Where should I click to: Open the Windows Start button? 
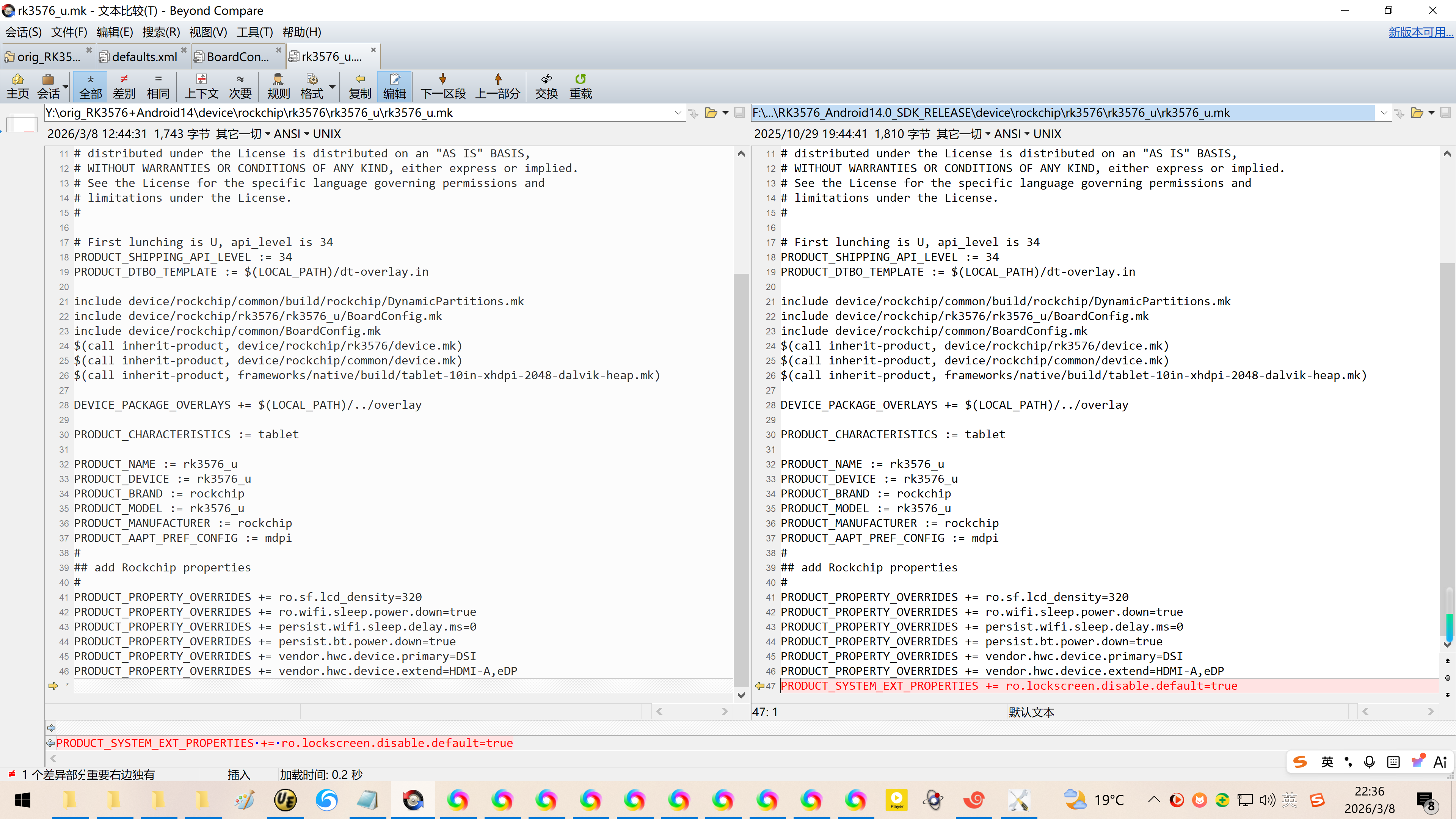[23, 800]
